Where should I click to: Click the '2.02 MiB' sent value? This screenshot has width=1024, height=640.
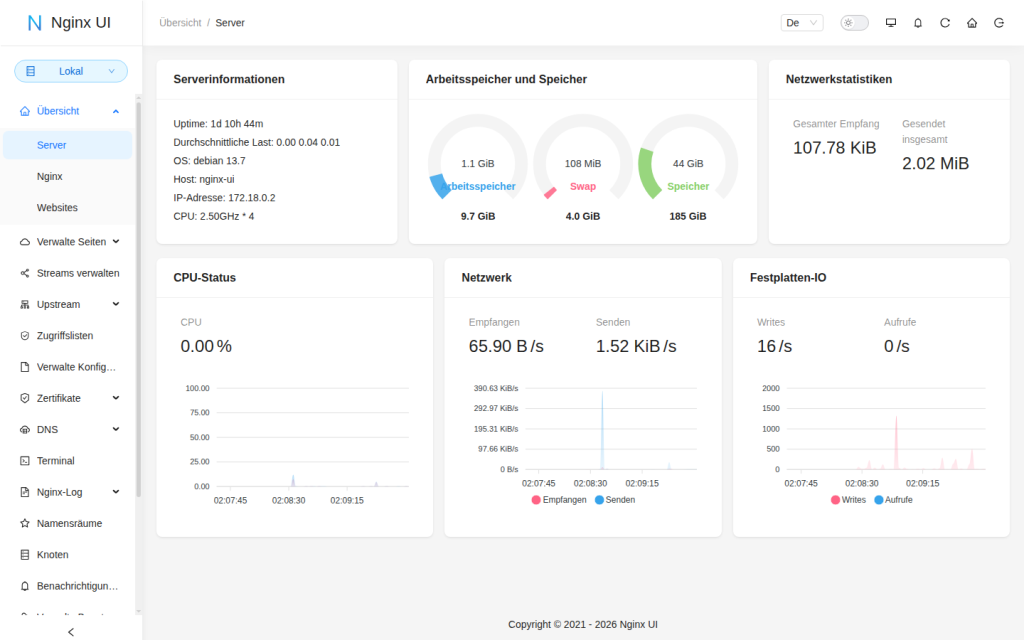[935, 164]
